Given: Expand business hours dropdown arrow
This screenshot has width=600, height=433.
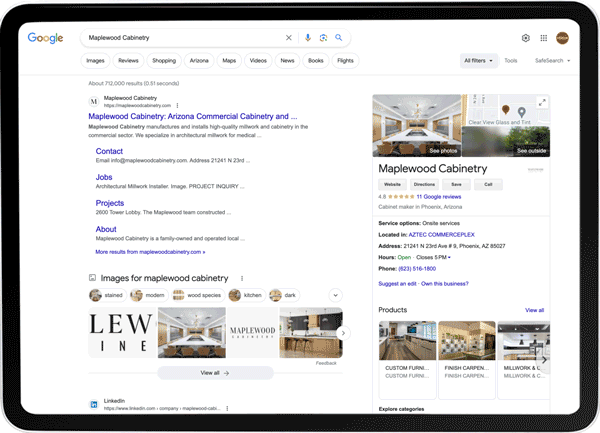Looking at the screenshot, I should tap(449, 257).
